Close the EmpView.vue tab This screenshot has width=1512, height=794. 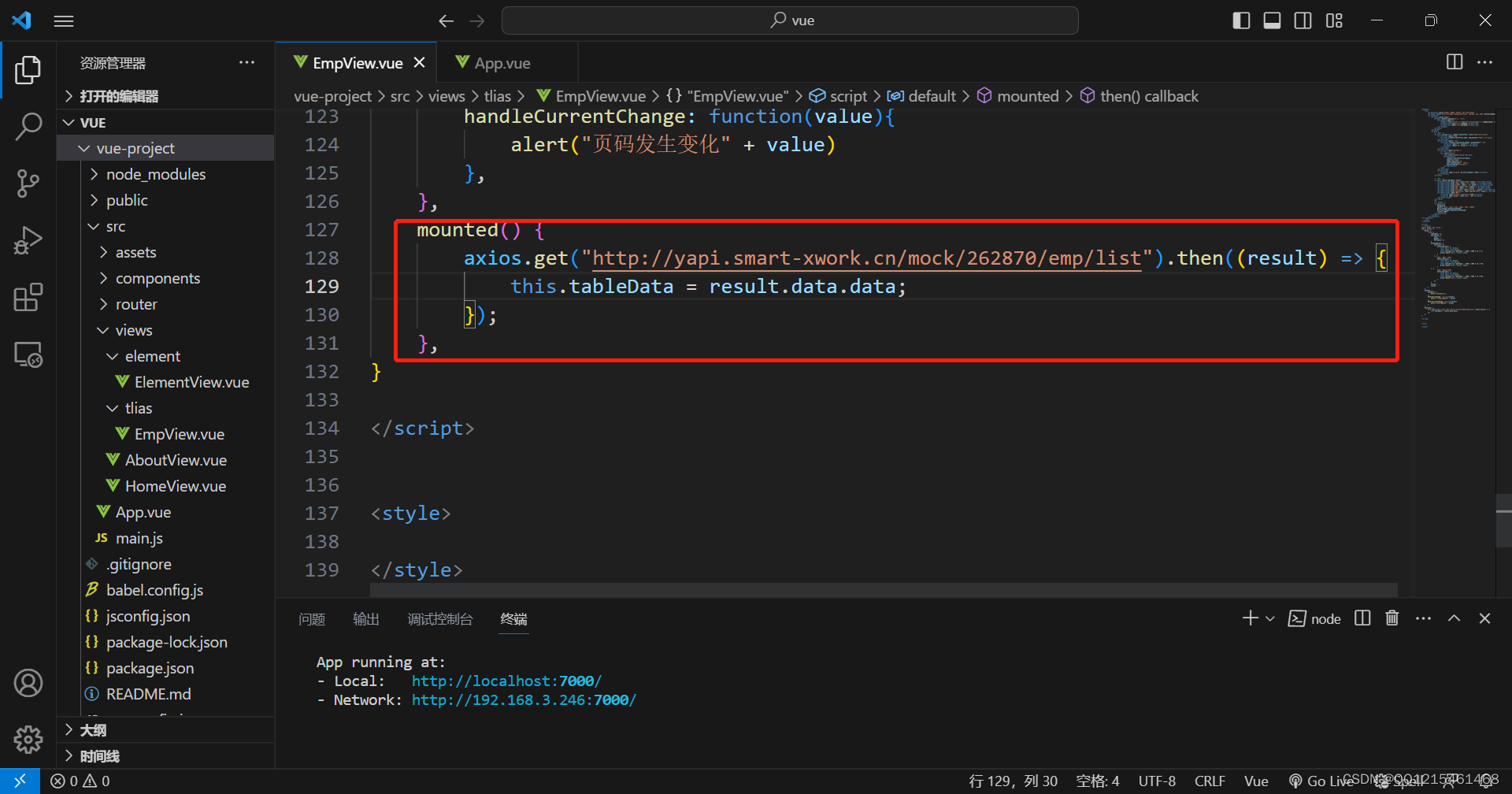pyautogui.click(x=420, y=62)
